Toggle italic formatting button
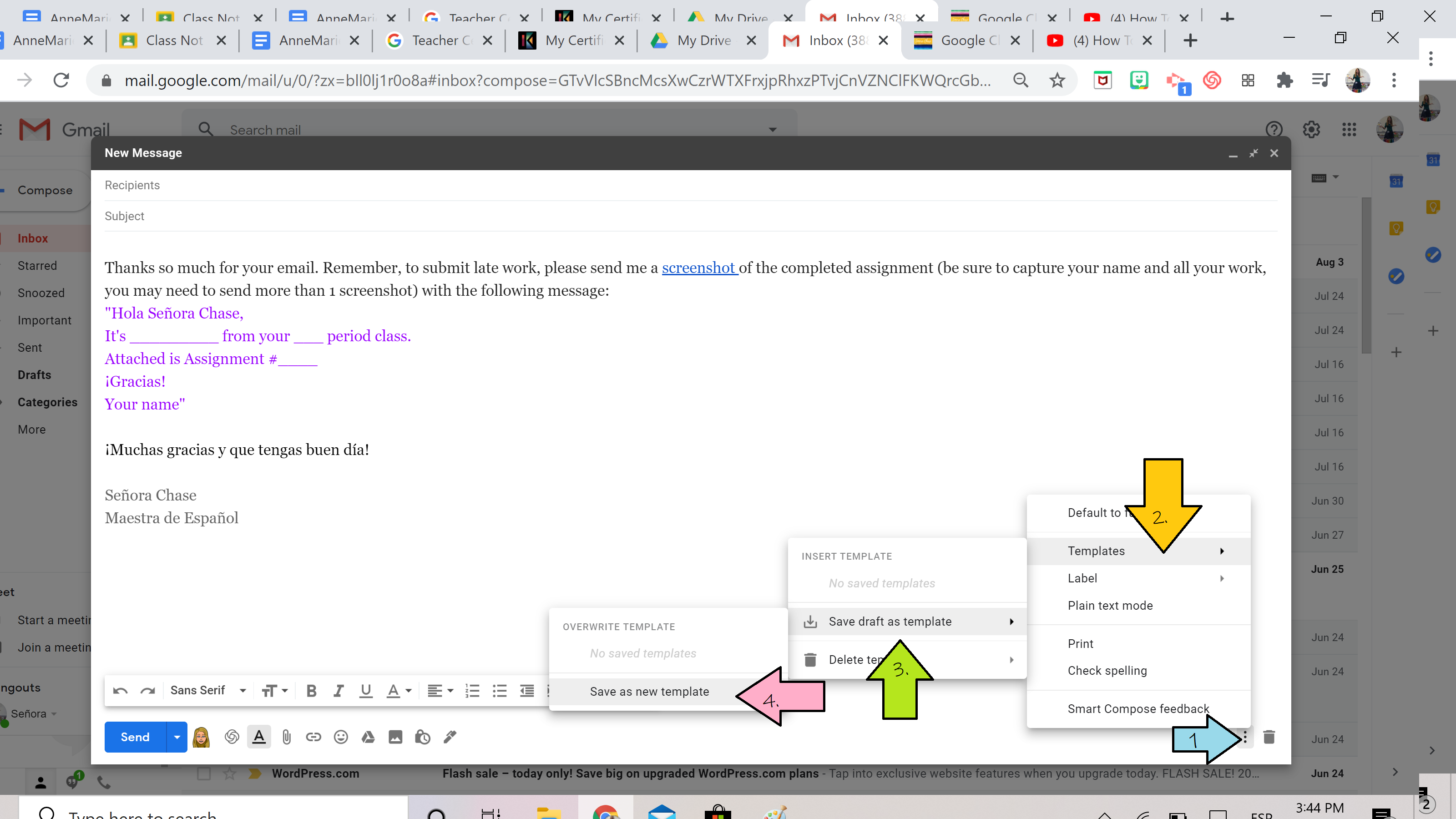The width and height of the screenshot is (1456, 819). pyautogui.click(x=338, y=691)
